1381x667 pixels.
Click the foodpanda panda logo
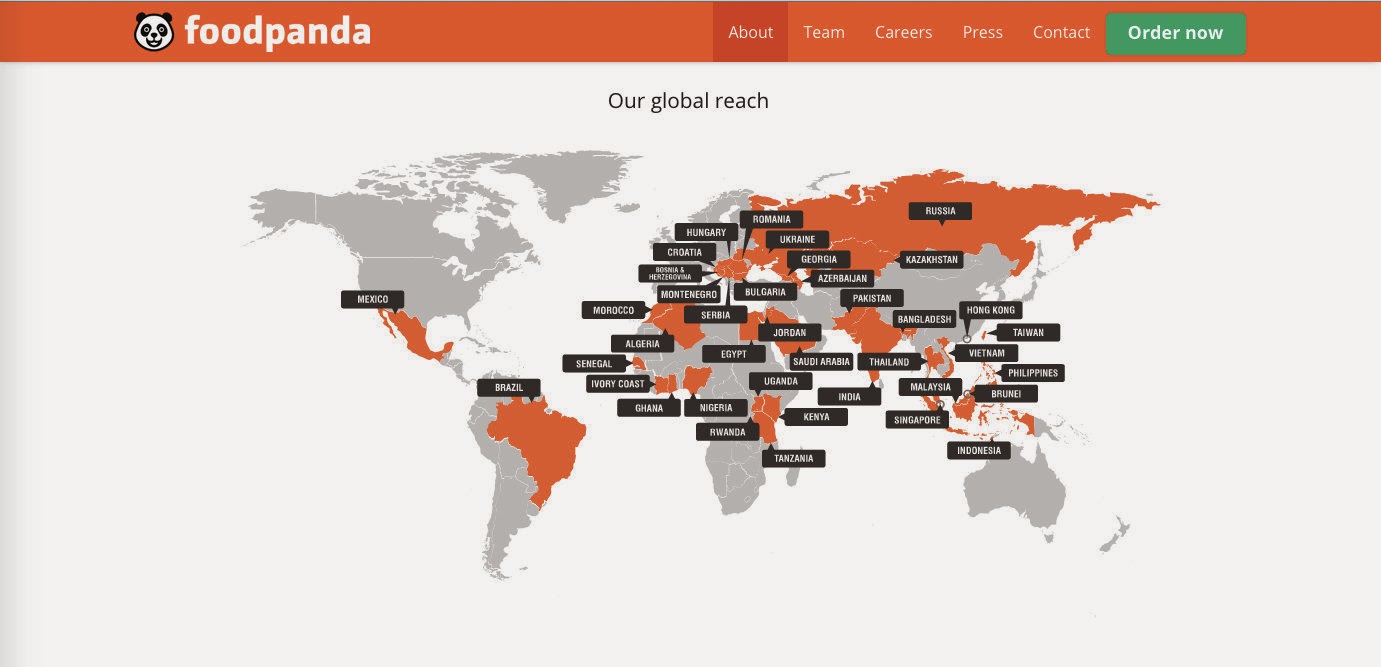tap(156, 31)
